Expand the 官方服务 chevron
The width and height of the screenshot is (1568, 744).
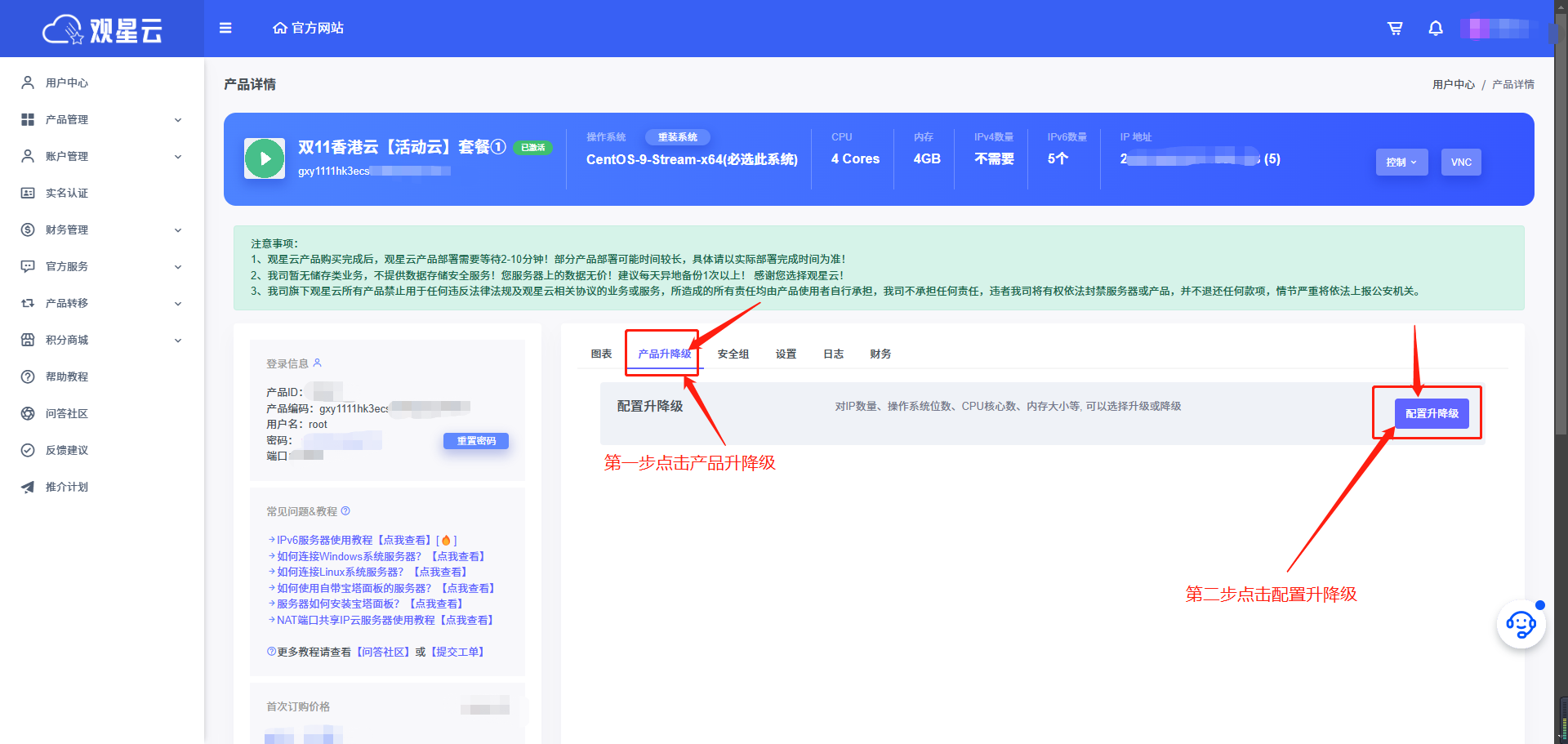click(178, 267)
